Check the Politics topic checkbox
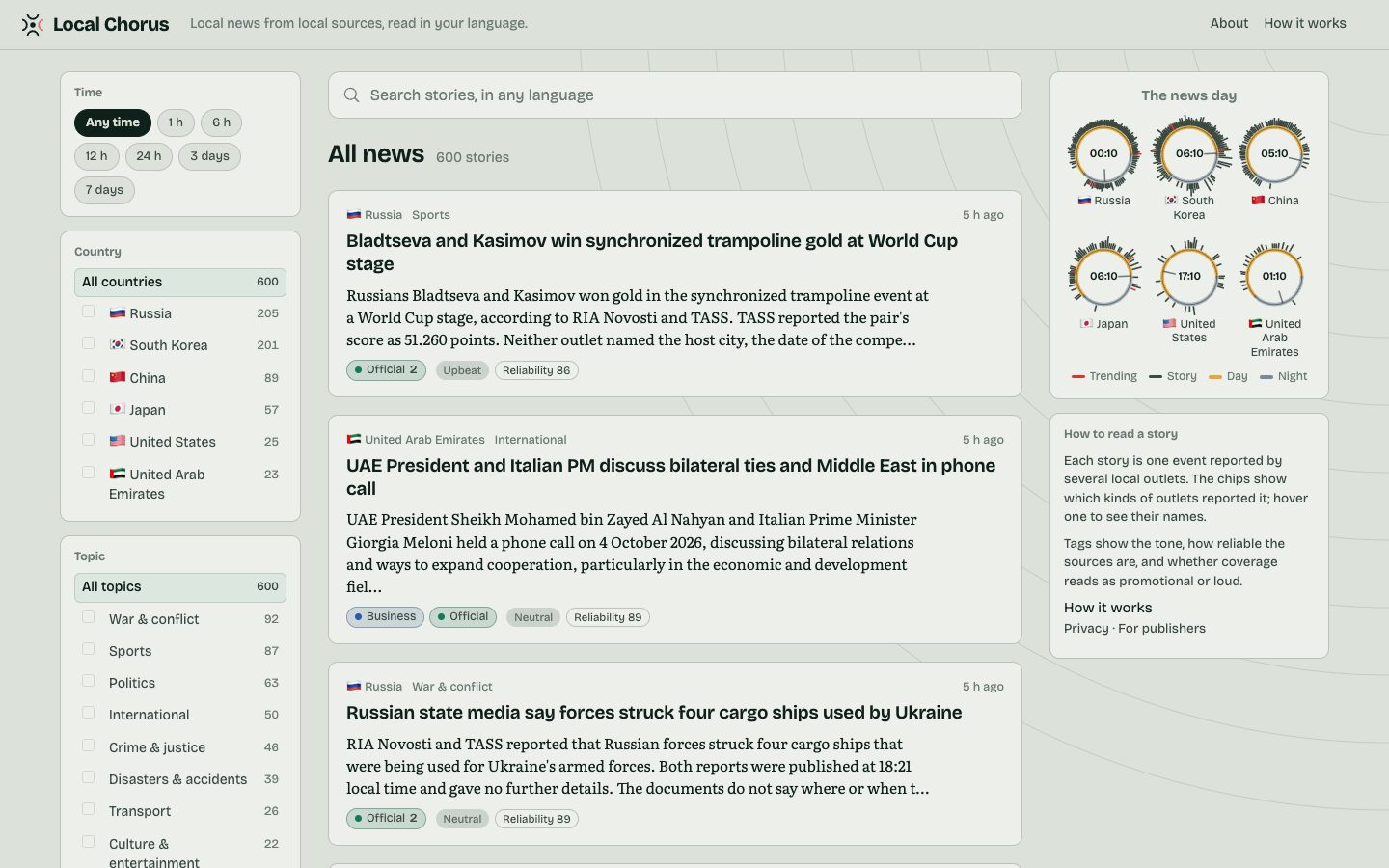This screenshot has height=868, width=1389. click(x=89, y=681)
